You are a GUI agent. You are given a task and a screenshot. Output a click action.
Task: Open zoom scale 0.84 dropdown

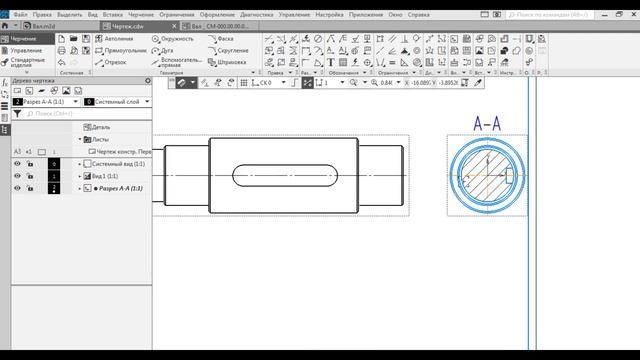tap(398, 83)
